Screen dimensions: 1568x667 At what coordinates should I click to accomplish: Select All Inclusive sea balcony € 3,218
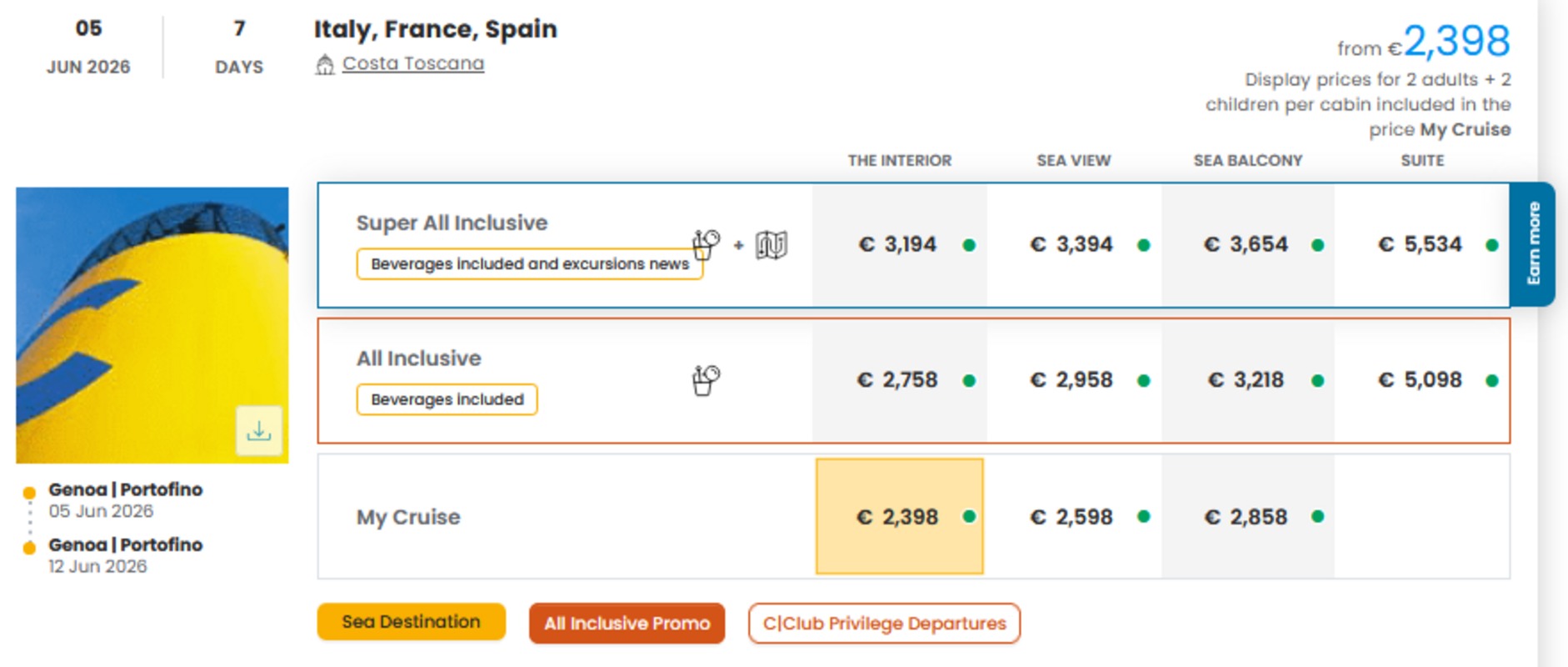pos(1246,380)
